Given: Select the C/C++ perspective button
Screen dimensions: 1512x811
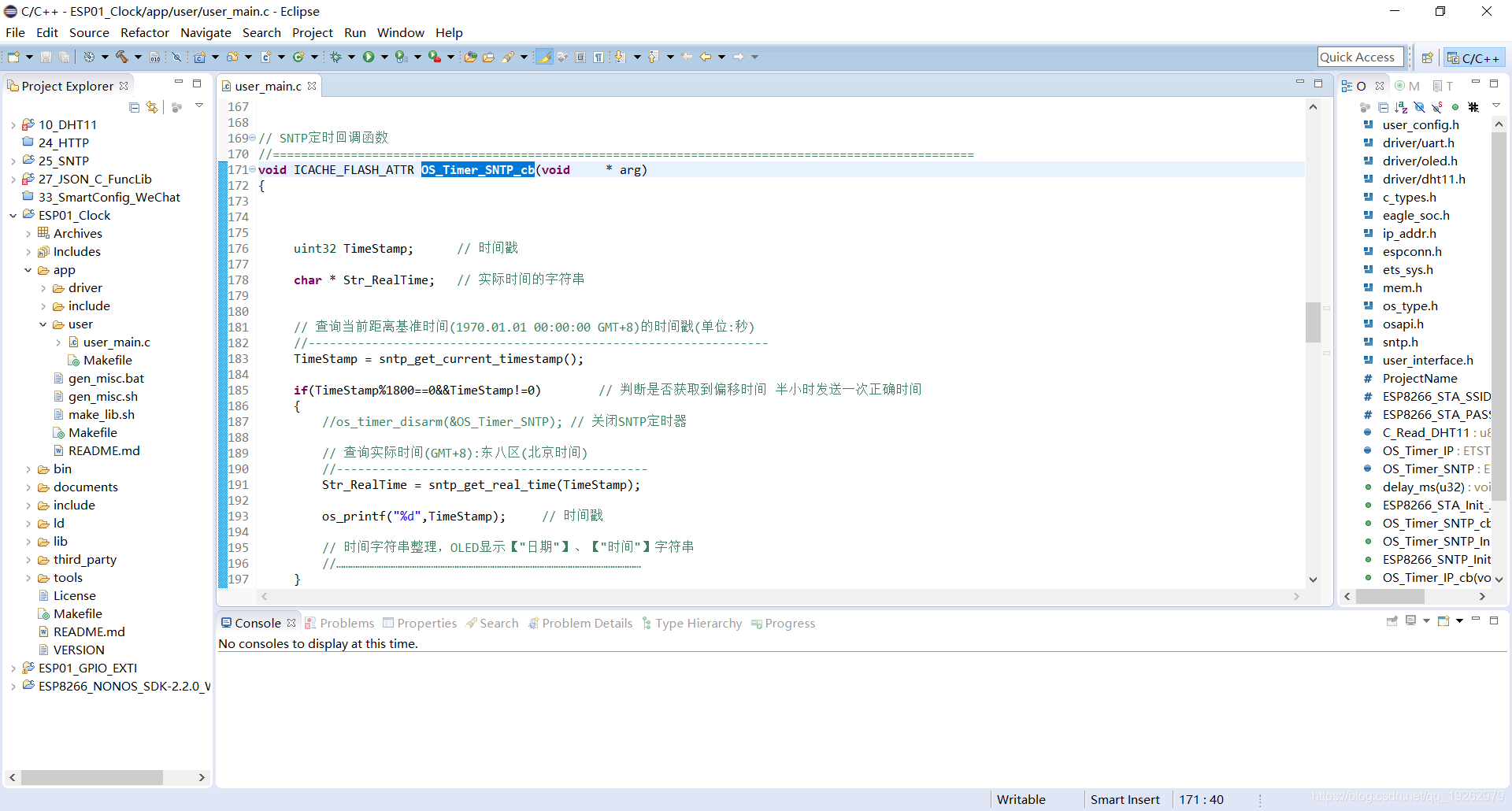Looking at the screenshot, I should pos(1475,57).
